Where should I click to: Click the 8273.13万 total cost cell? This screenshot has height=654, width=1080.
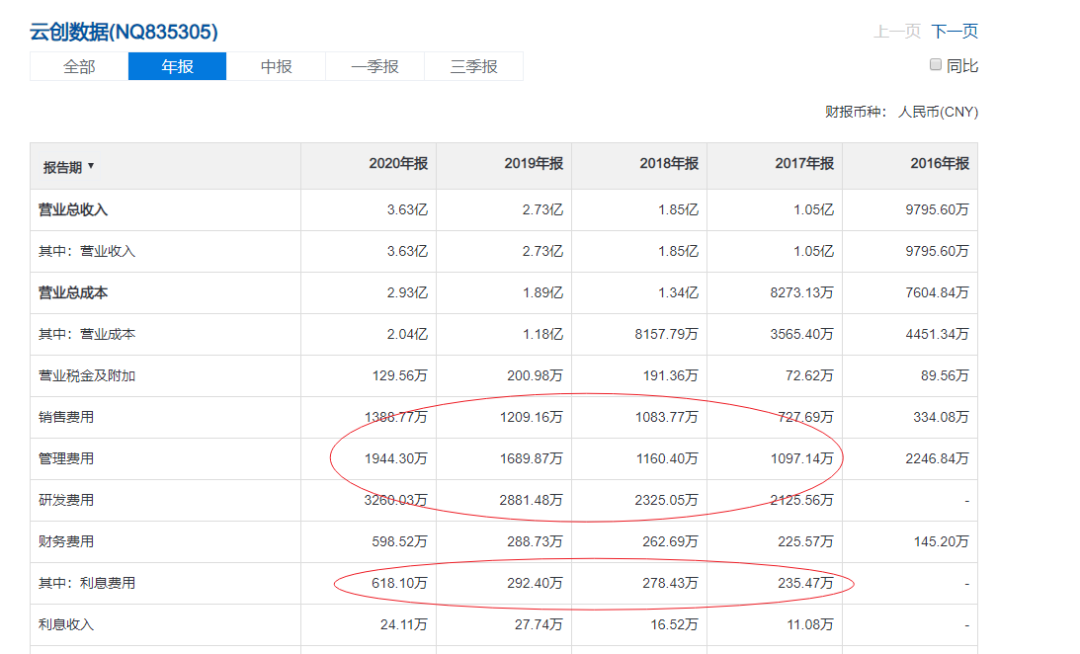802,293
